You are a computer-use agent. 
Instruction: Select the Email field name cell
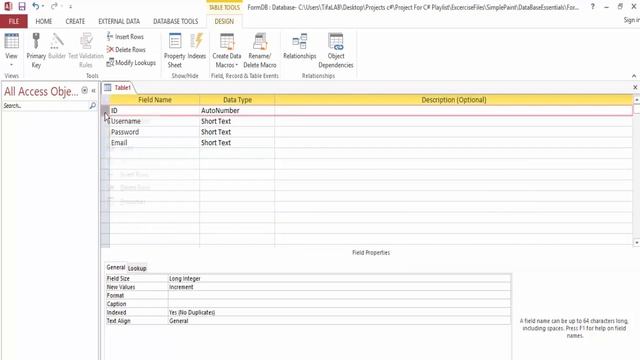154,142
